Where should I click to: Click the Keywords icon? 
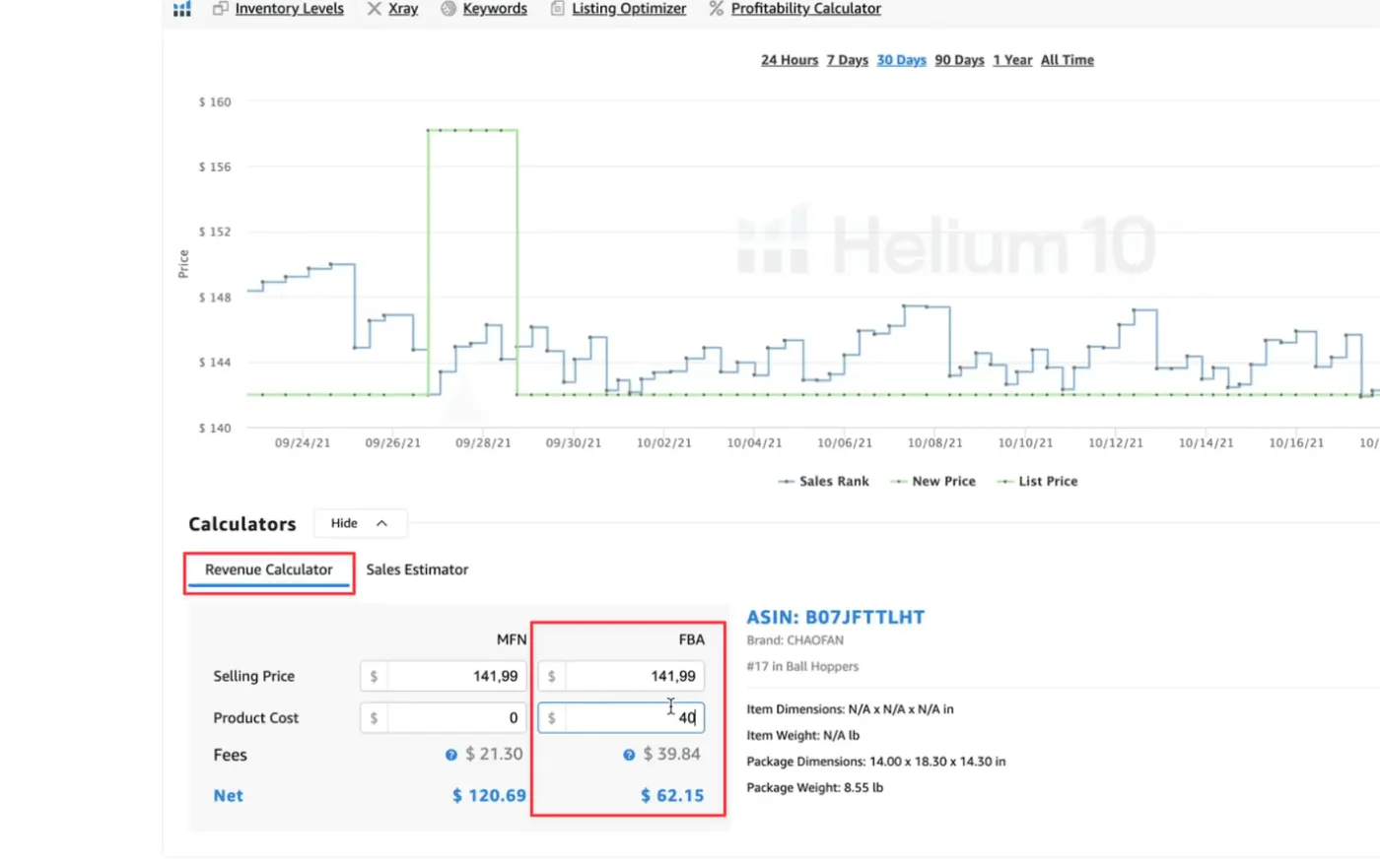click(x=448, y=9)
